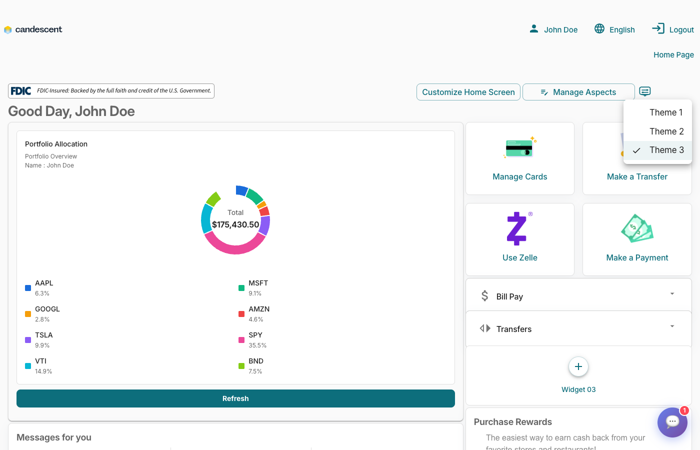
Task: Select the checked Theme 3 option
Action: point(666,150)
